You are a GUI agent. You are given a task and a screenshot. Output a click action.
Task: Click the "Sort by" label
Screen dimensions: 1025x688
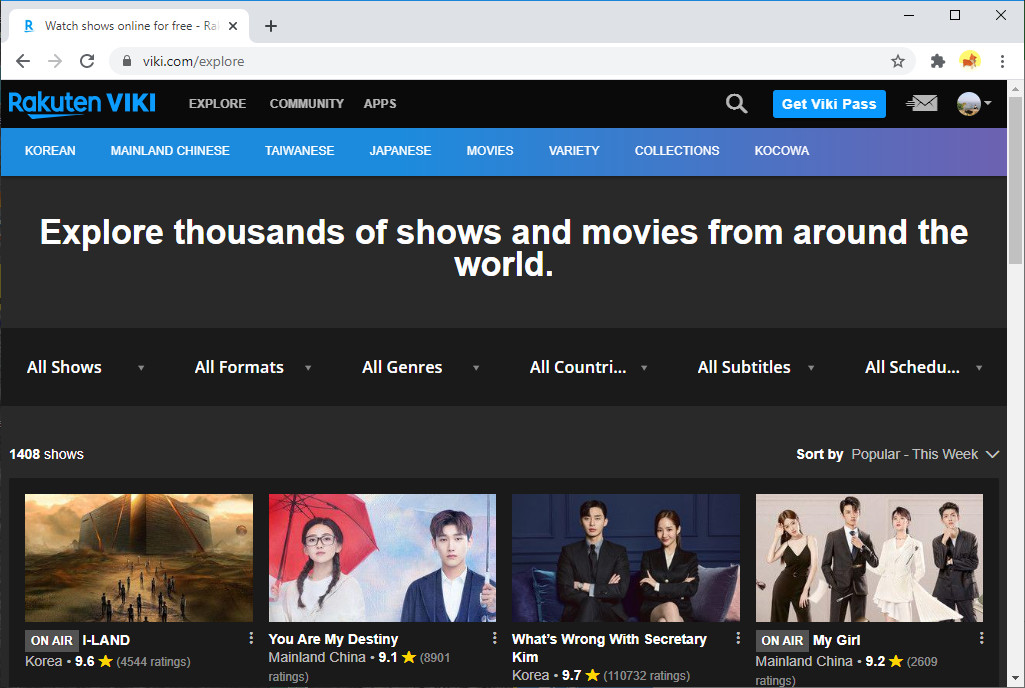[x=820, y=455]
